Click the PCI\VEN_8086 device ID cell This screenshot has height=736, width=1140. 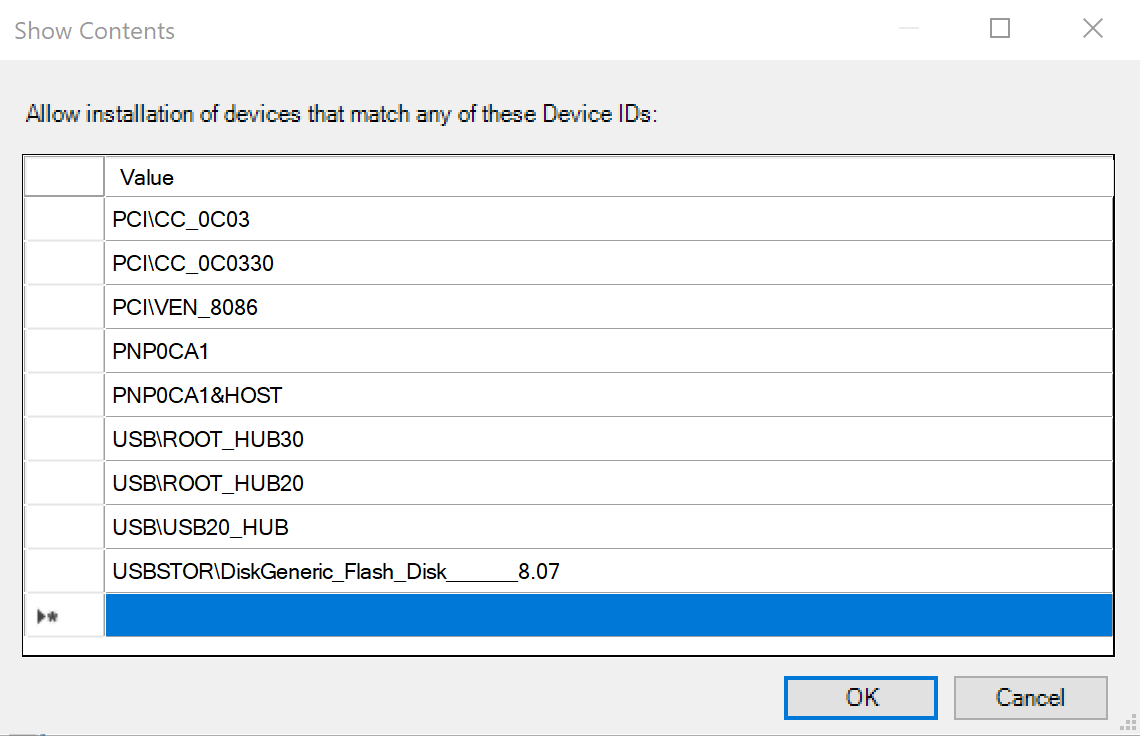click(x=608, y=307)
